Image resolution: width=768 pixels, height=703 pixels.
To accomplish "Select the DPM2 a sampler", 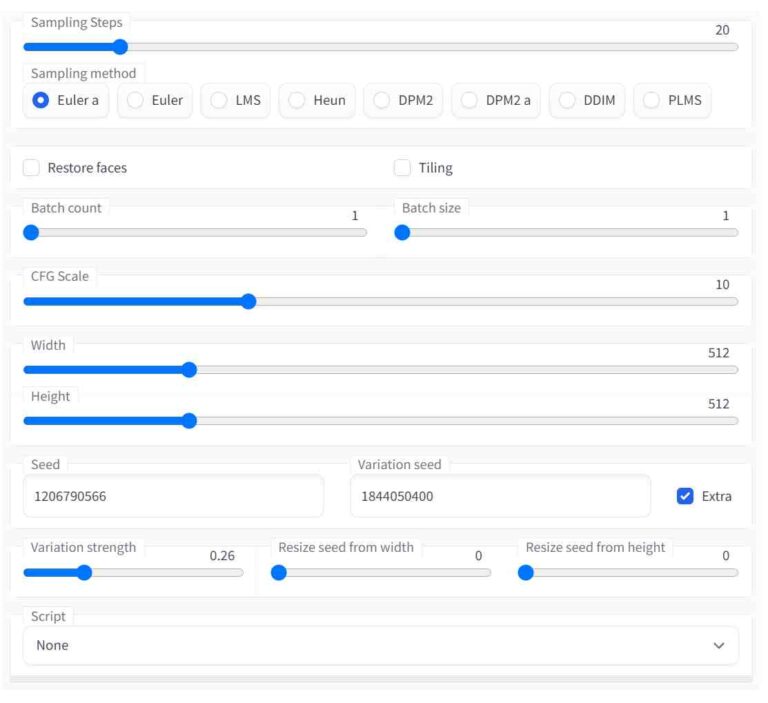I will click(x=468, y=100).
